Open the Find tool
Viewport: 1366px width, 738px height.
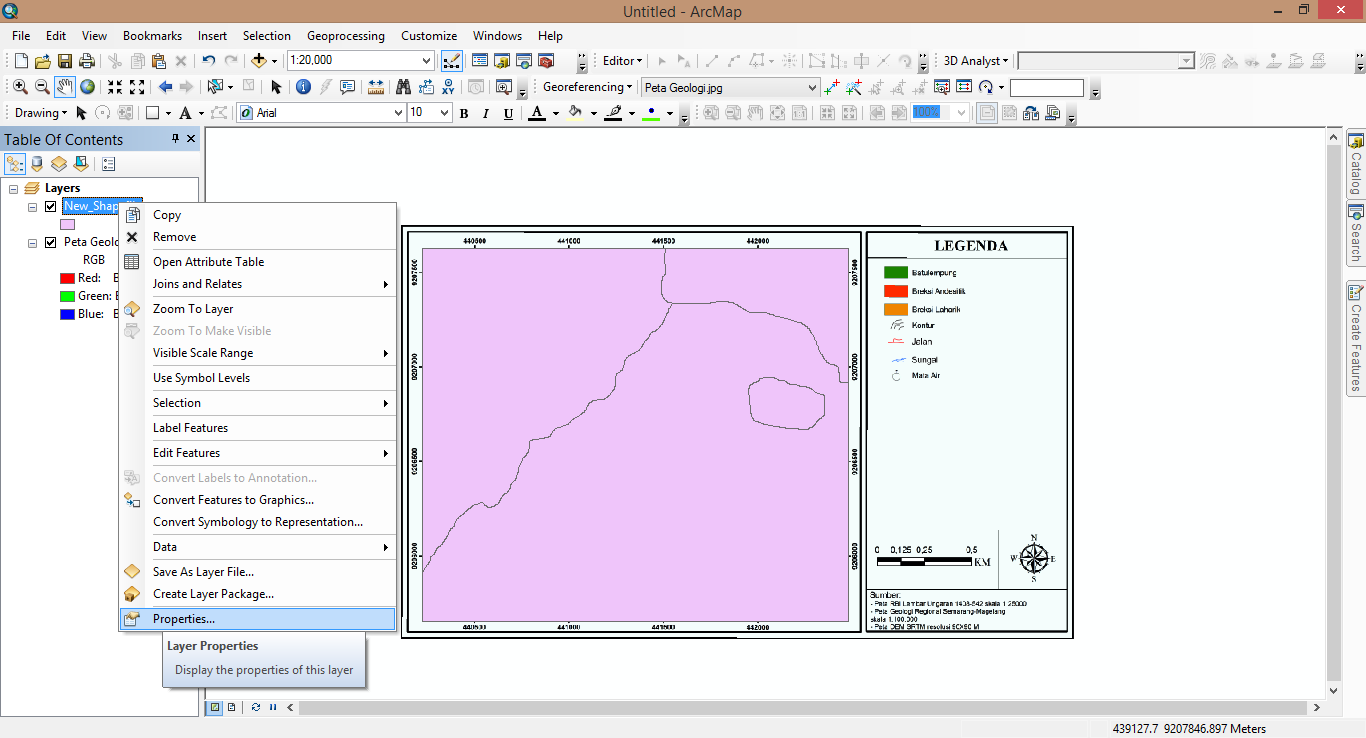[404, 87]
